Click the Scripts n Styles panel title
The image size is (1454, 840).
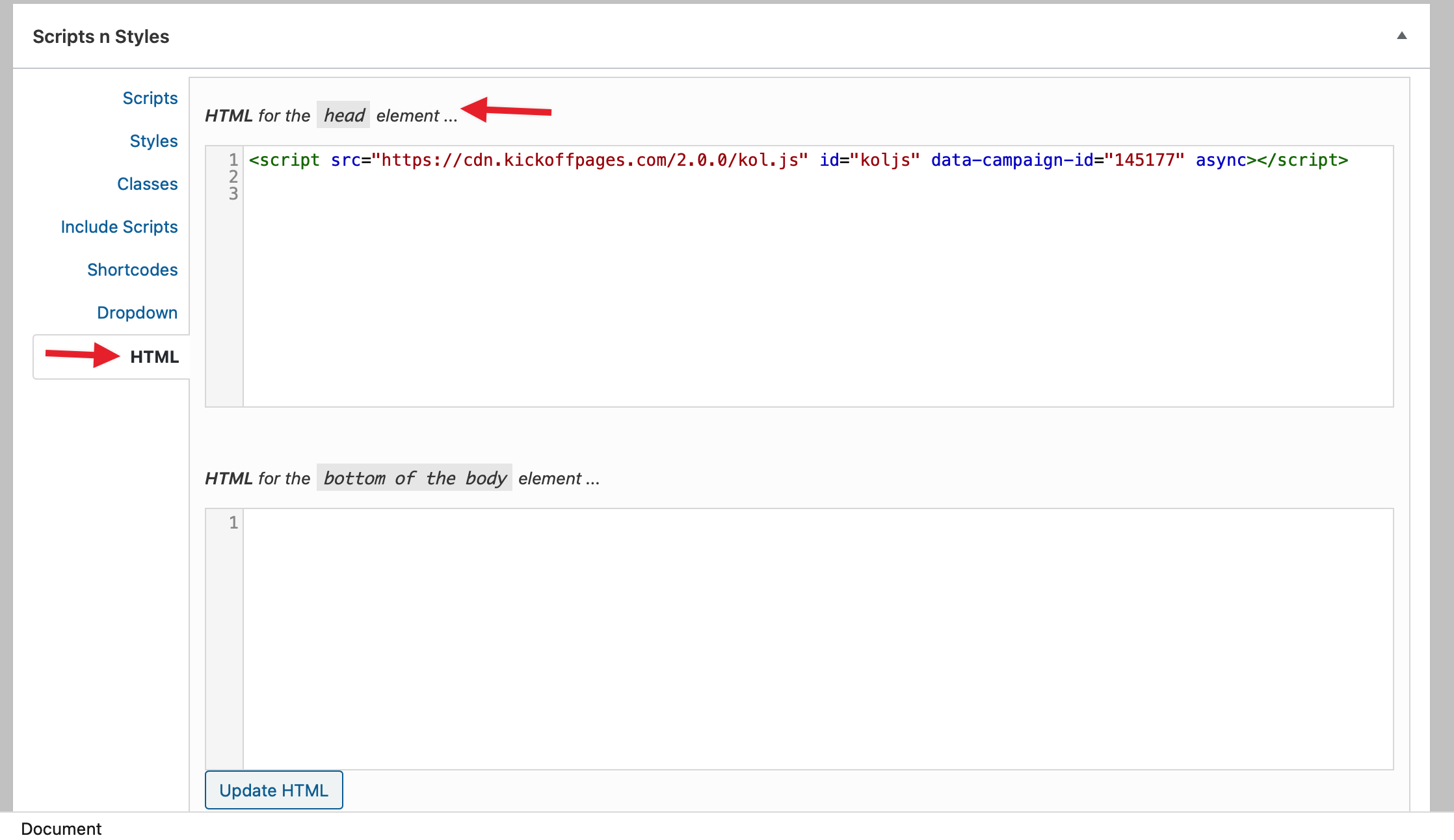pyautogui.click(x=101, y=36)
